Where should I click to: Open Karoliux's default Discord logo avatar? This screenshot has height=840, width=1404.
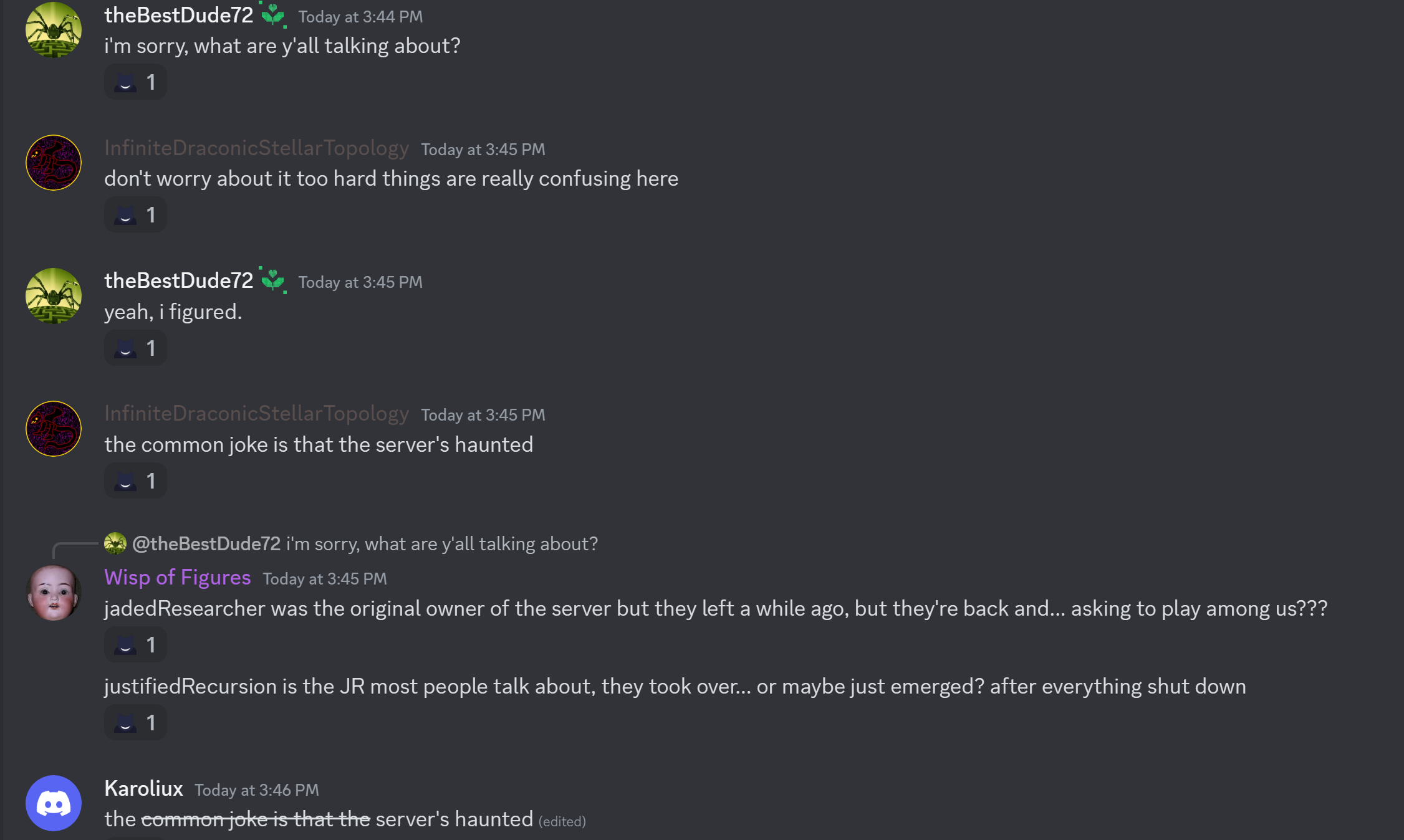tap(54, 803)
